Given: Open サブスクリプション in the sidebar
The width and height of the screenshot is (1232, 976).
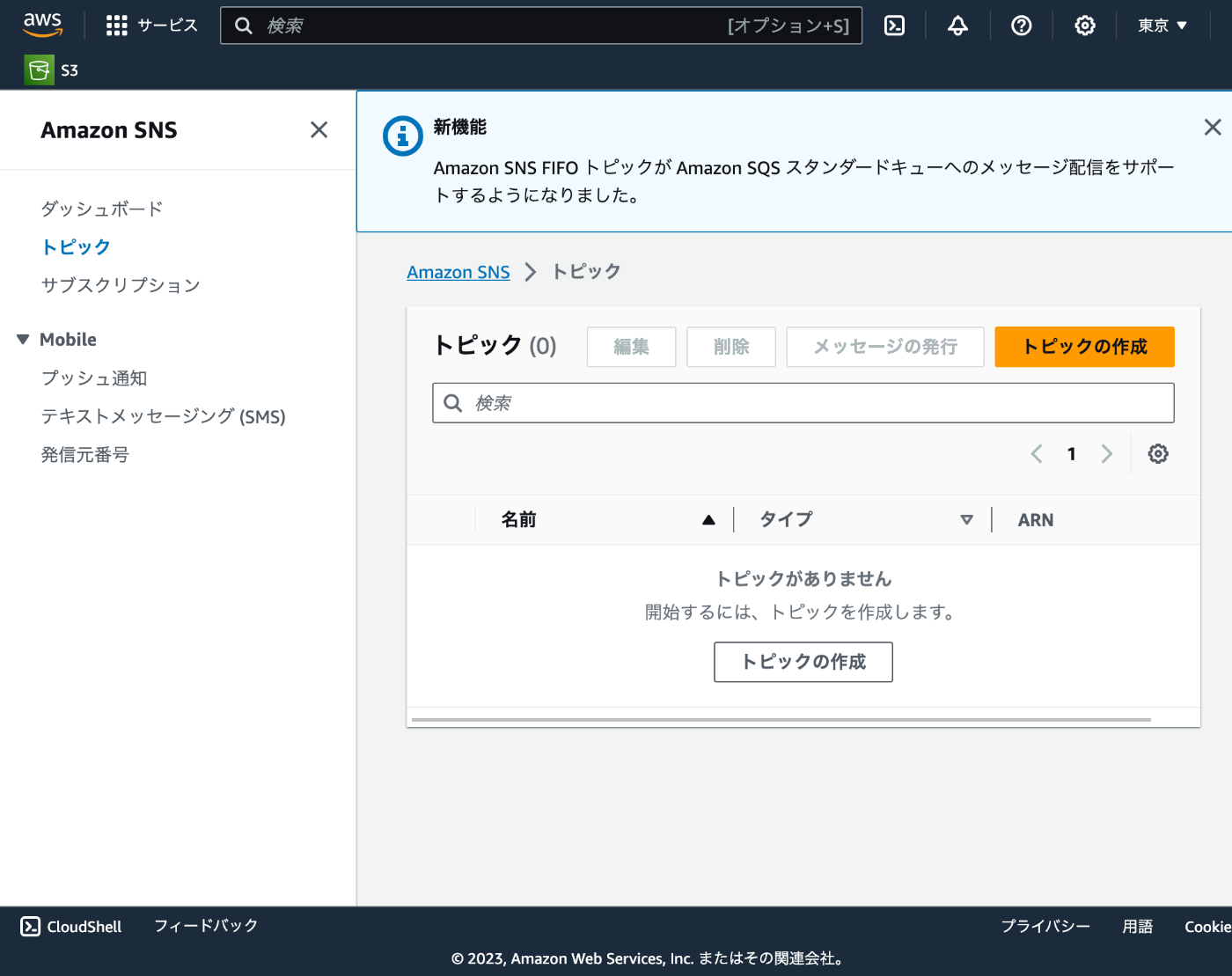Looking at the screenshot, I should [x=121, y=285].
